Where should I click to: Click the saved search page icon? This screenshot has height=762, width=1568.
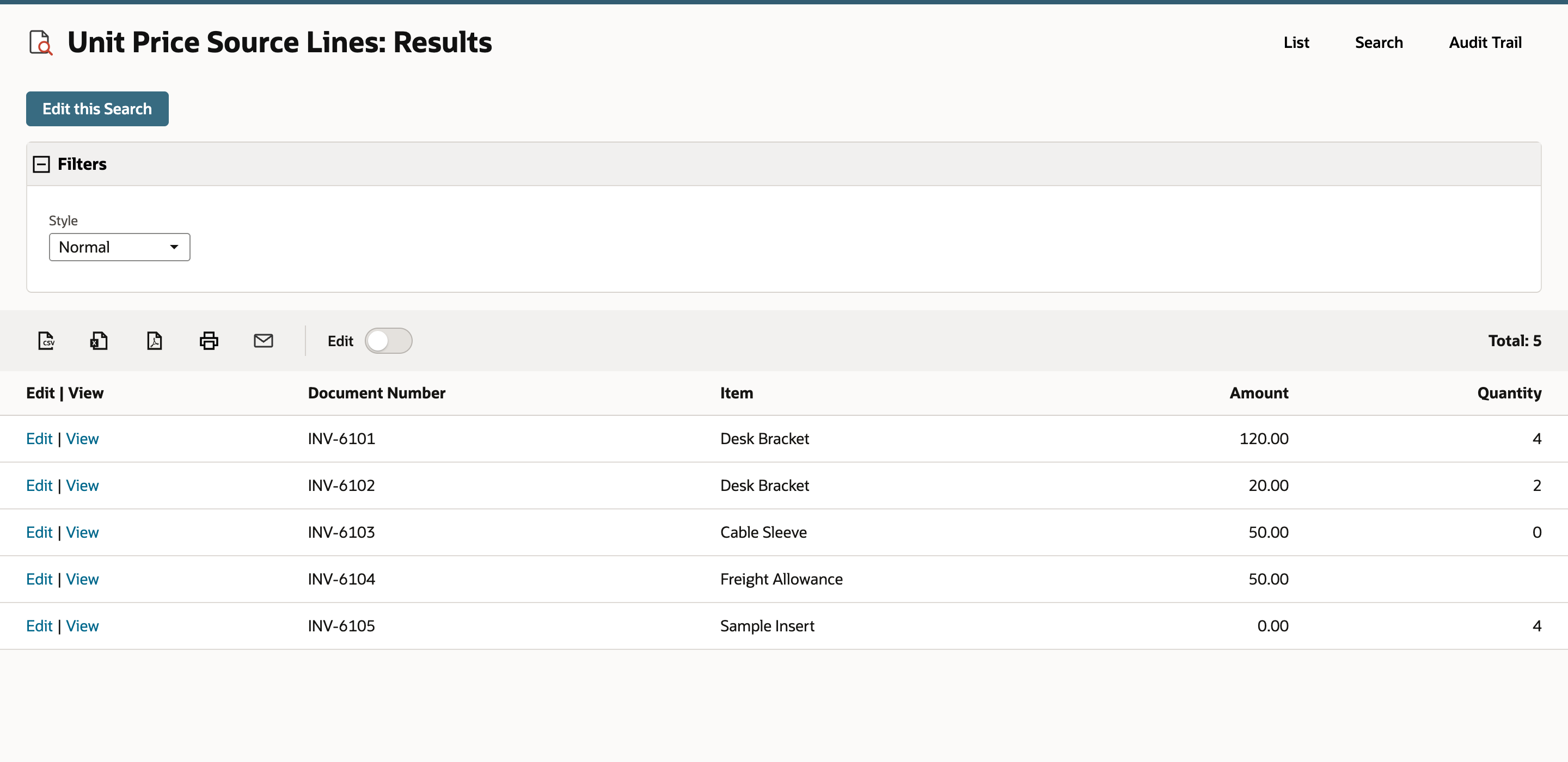click(x=41, y=42)
